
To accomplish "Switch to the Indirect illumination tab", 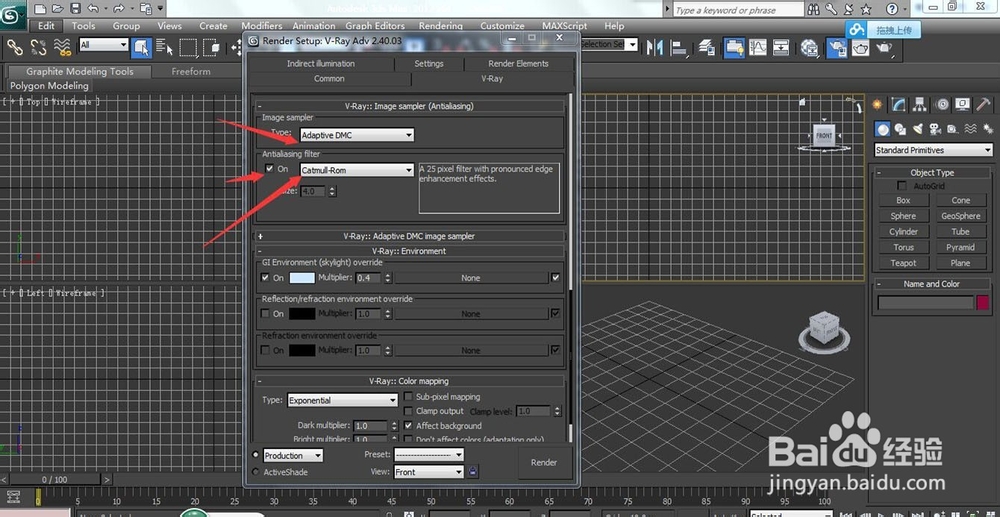I will [x=321, y=64].
